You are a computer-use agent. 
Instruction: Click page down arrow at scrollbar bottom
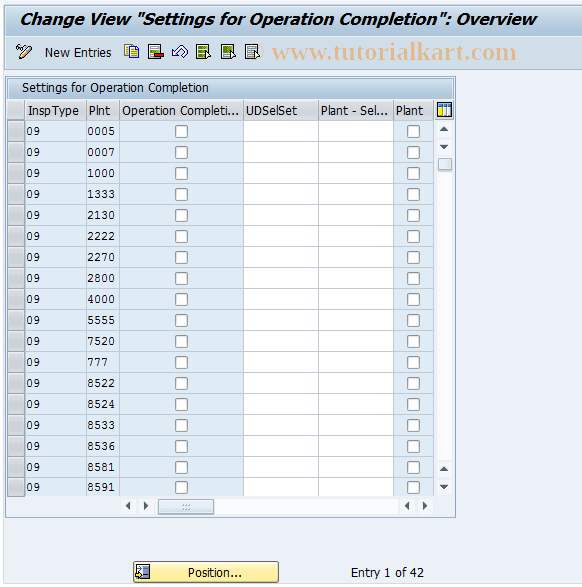pos(444,487)
